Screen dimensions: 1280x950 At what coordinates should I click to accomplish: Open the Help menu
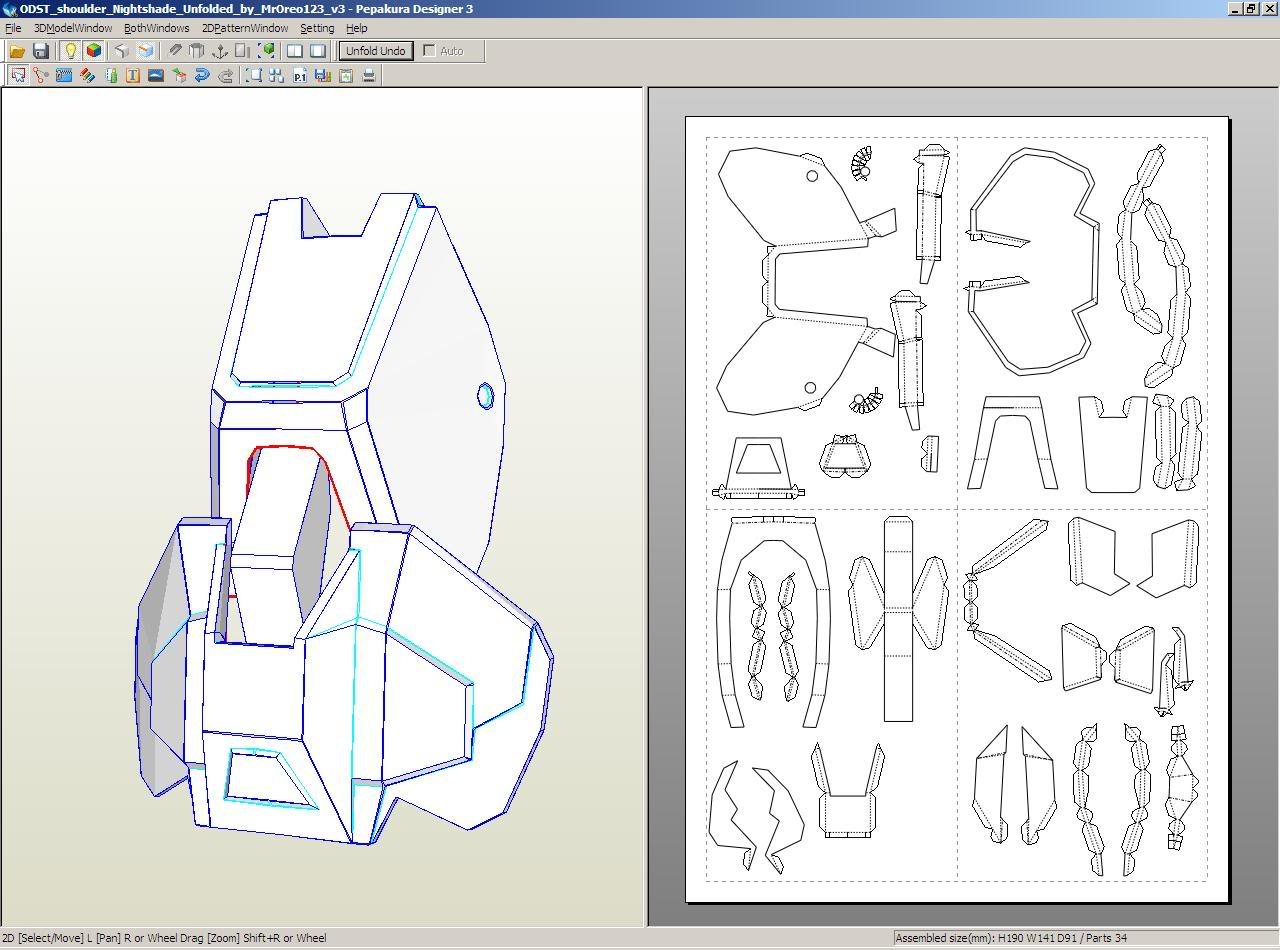356,28
